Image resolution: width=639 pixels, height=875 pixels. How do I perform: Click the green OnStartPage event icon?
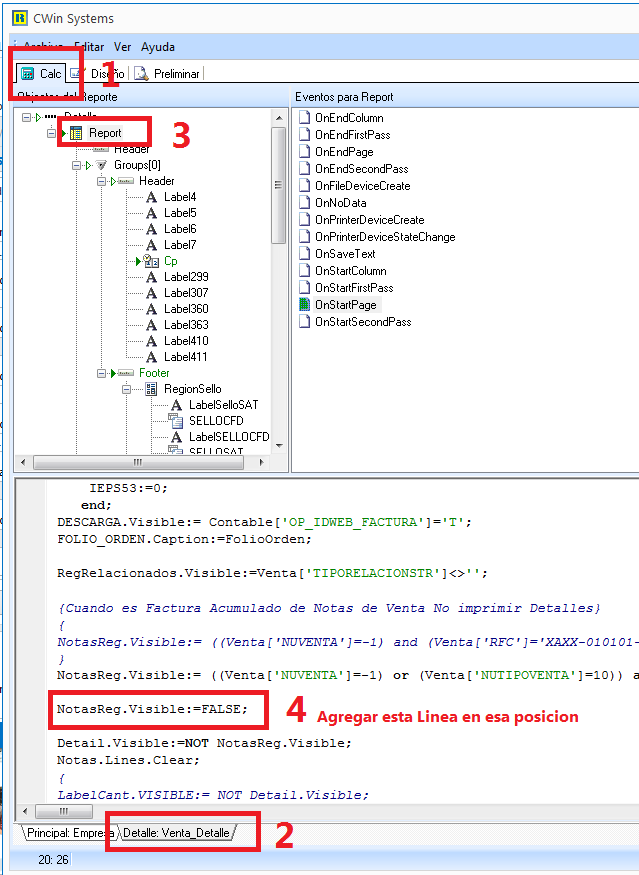pyautogui.click(x=304, y=305)
